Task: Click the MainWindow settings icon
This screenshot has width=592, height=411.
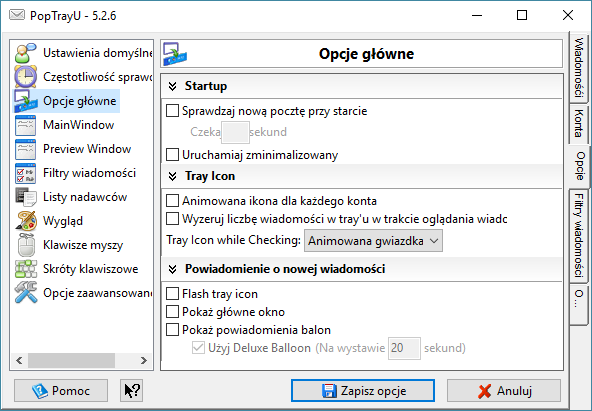Action: tap(25, 125)
